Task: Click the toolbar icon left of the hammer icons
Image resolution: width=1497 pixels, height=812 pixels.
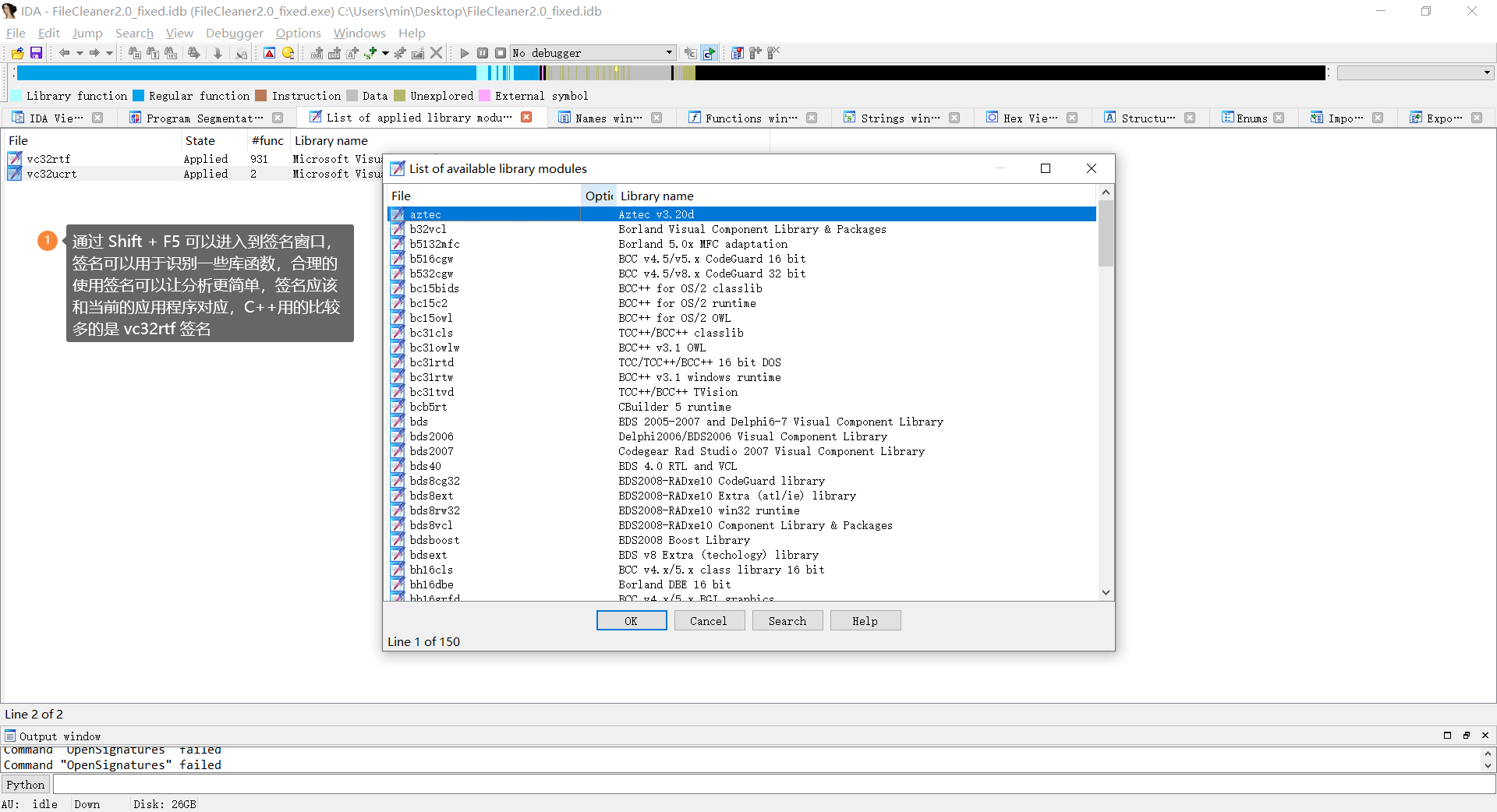Action: [737, 53]
